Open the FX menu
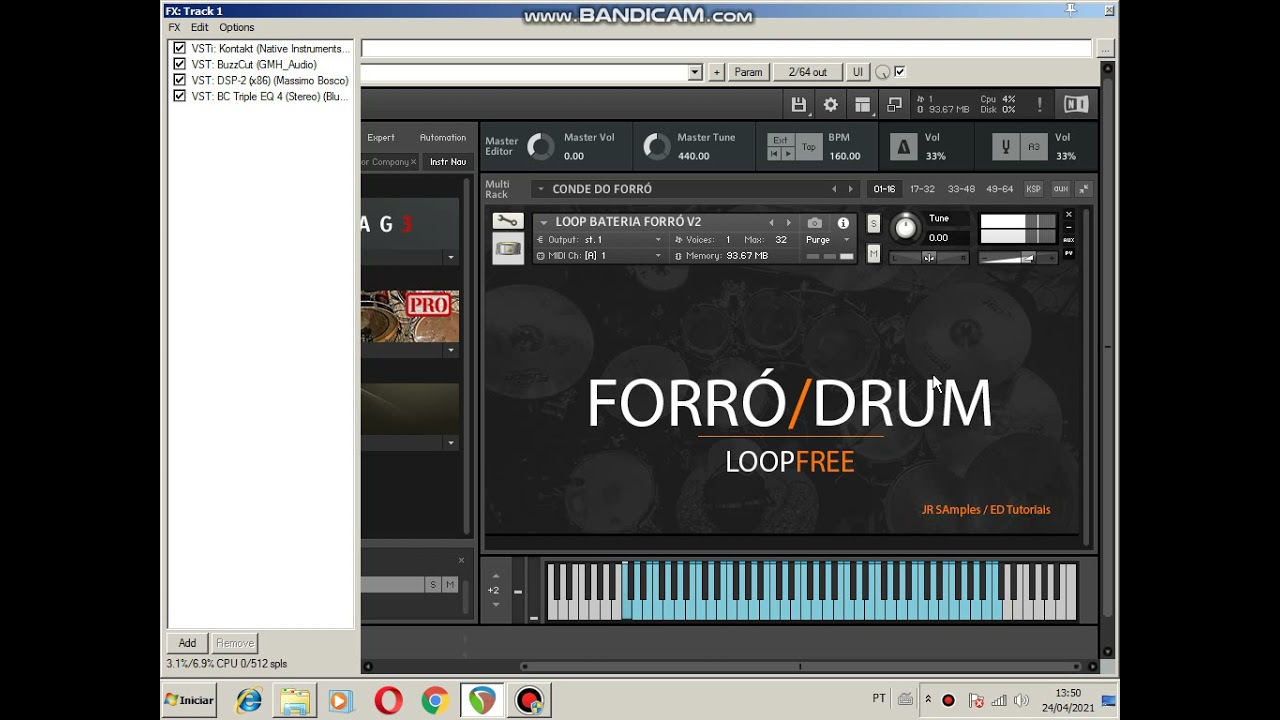 pyautogui.click(x=174, y=27)
